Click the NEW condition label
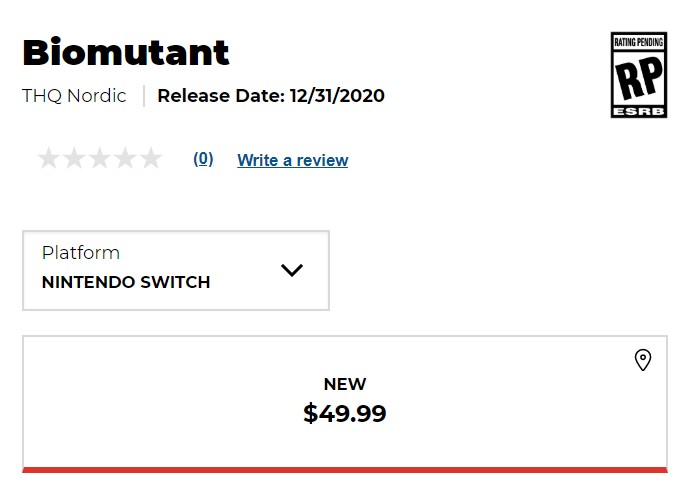 (345, 384)
